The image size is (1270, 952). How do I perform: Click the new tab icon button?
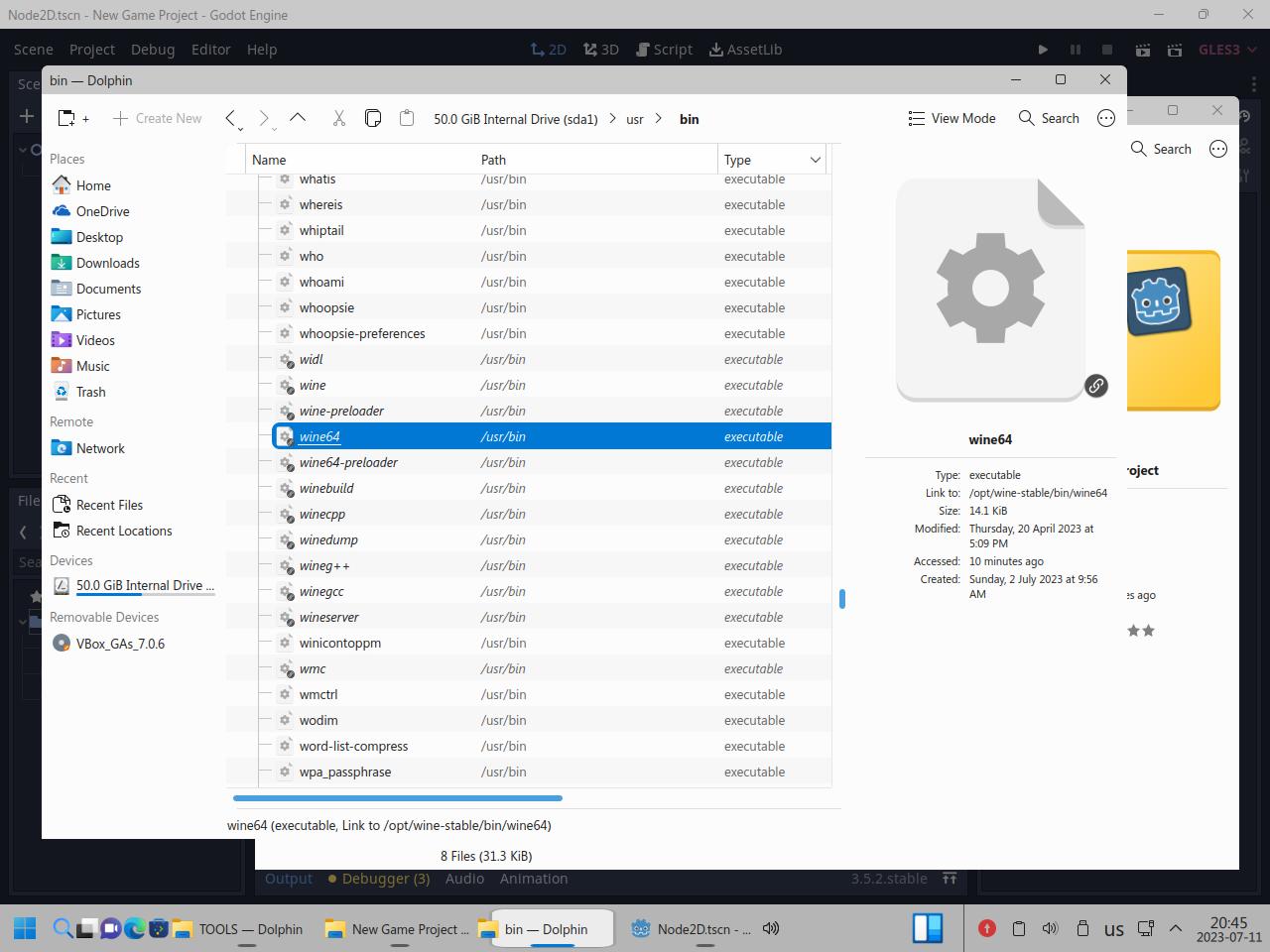tap(72, 118)
